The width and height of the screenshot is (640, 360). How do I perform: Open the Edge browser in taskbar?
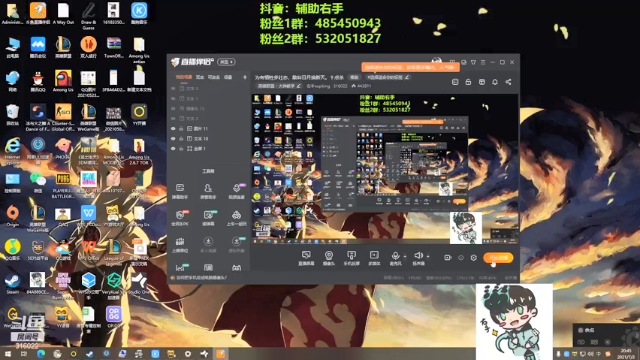tap(41, 354)
